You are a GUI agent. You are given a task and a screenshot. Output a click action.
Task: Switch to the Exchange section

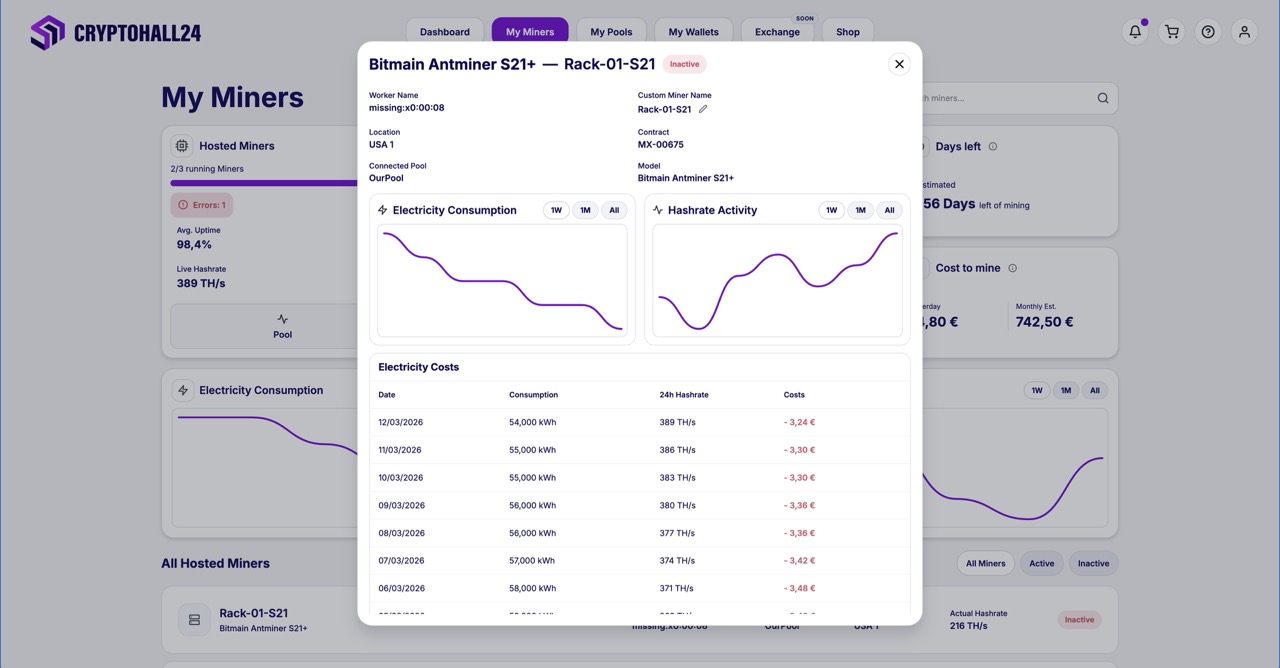(x=777, y=33)
